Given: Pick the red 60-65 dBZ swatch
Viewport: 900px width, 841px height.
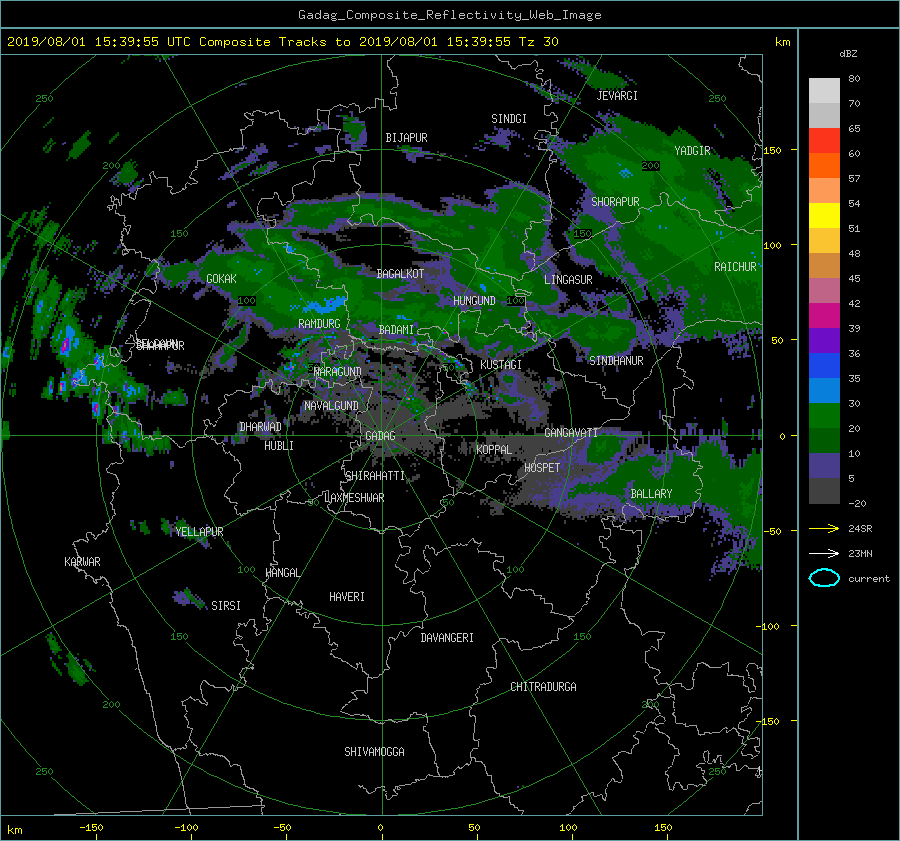Looking at the screenshot, I should coord(824,141).
